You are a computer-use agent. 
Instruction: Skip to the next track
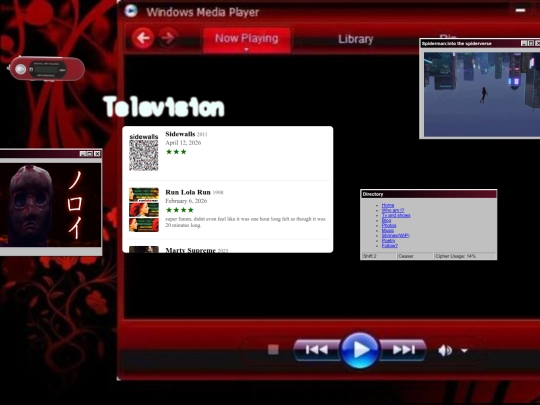403,350
